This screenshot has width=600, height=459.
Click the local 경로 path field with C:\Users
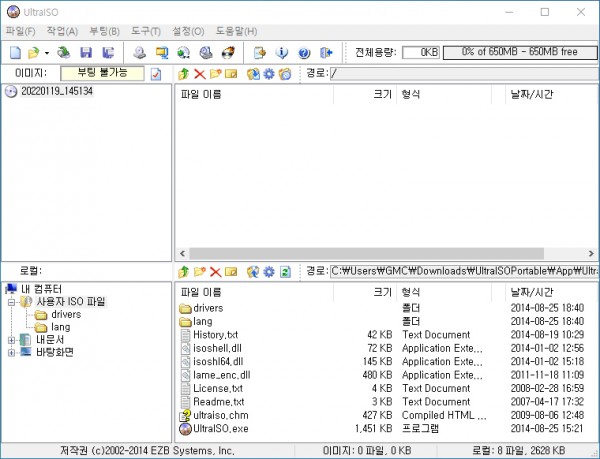(x=465, y=271)
